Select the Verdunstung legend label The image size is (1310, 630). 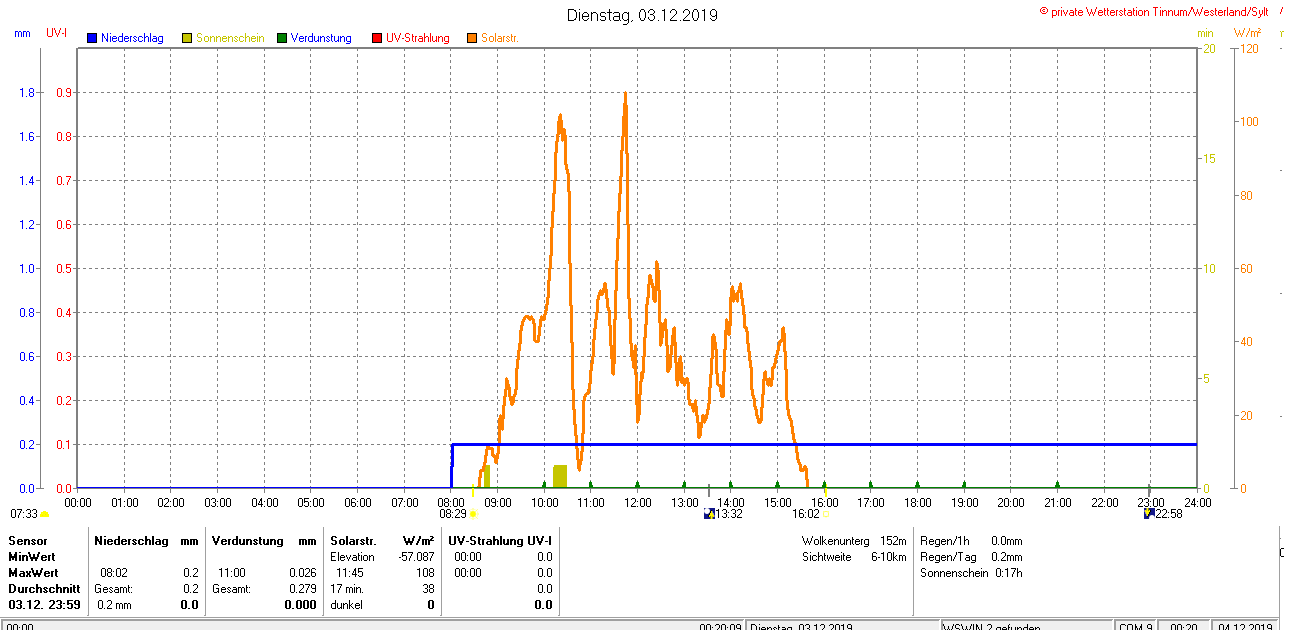pyautogui.click(x=321, y=38)
